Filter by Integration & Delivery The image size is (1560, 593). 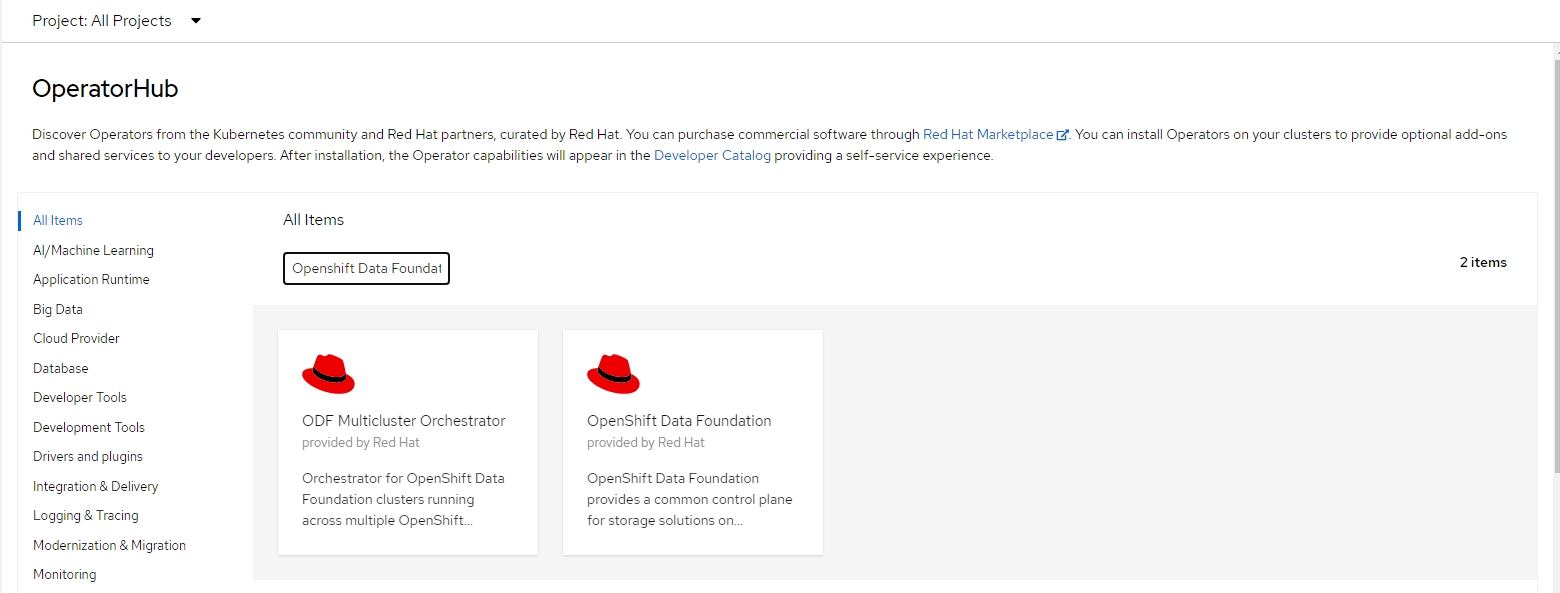pos(95,486)
